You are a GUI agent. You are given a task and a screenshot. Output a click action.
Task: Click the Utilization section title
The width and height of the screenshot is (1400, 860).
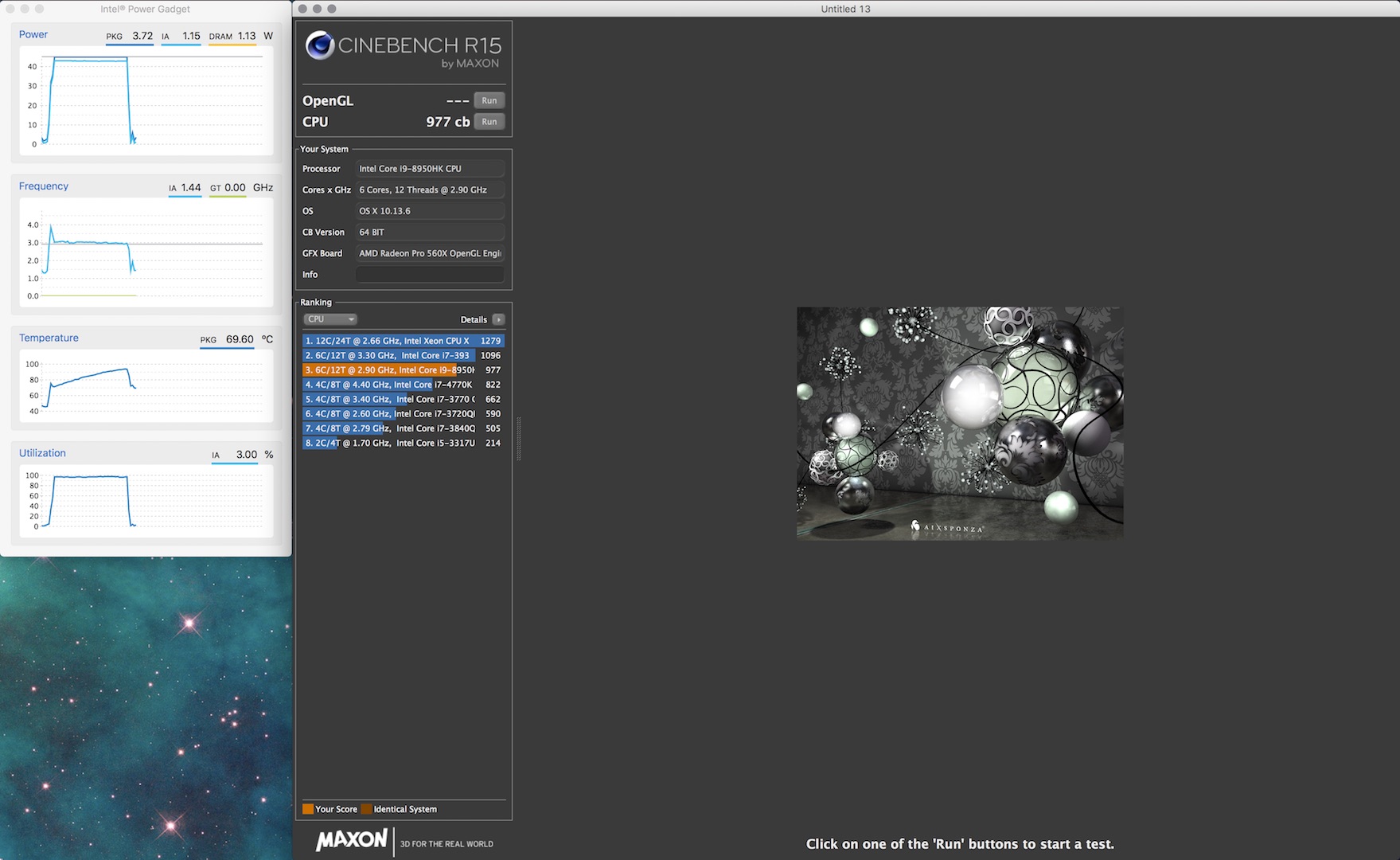[x=42, y=453]
